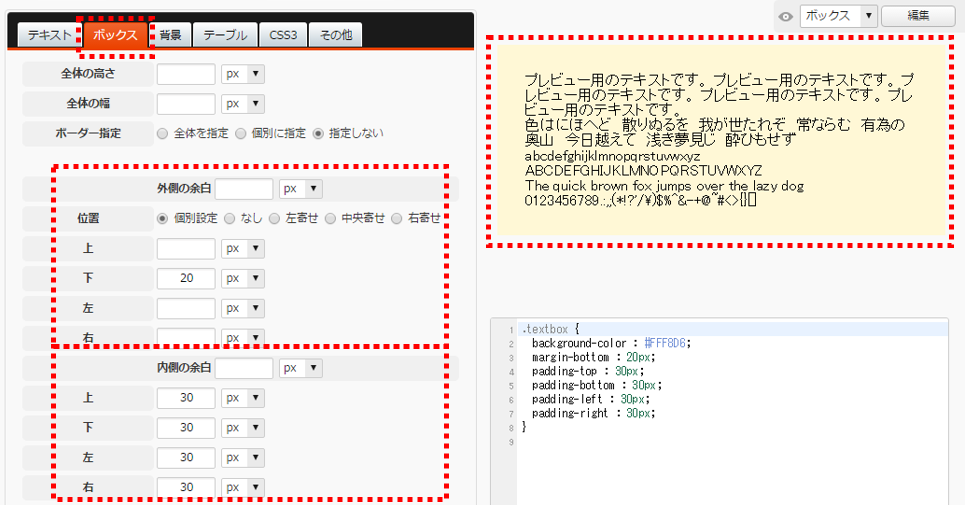Open the CSS3 tab
The width and height of the screenshot is (965, 505).
(x=283, y=35)
